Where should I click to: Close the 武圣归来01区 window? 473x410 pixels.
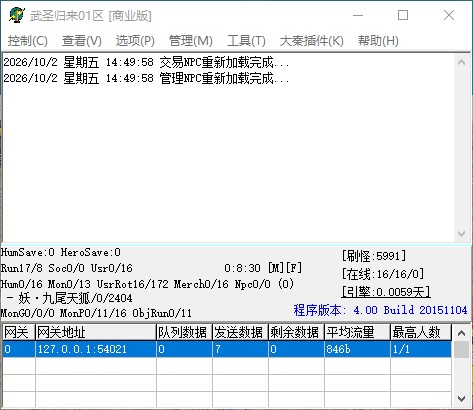point(449,15)
